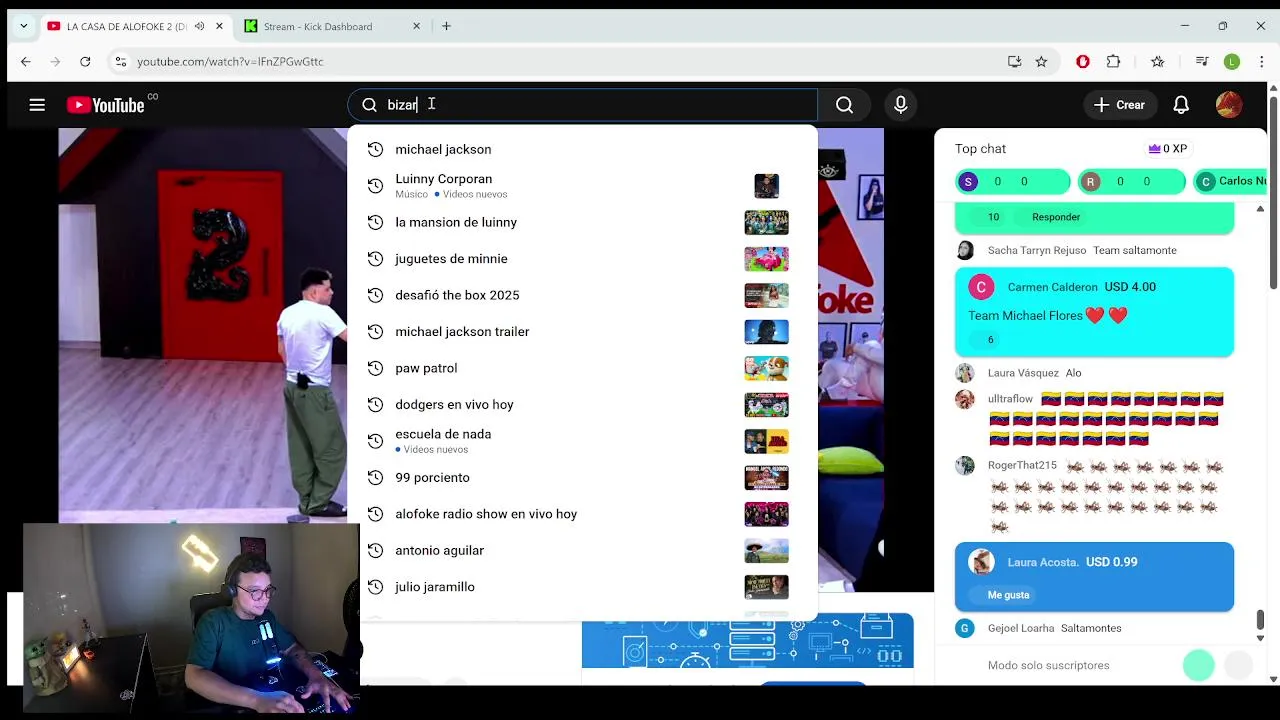Open the Carlos leaderboard chip
1280x720 pixels.
pos(1232,181)
